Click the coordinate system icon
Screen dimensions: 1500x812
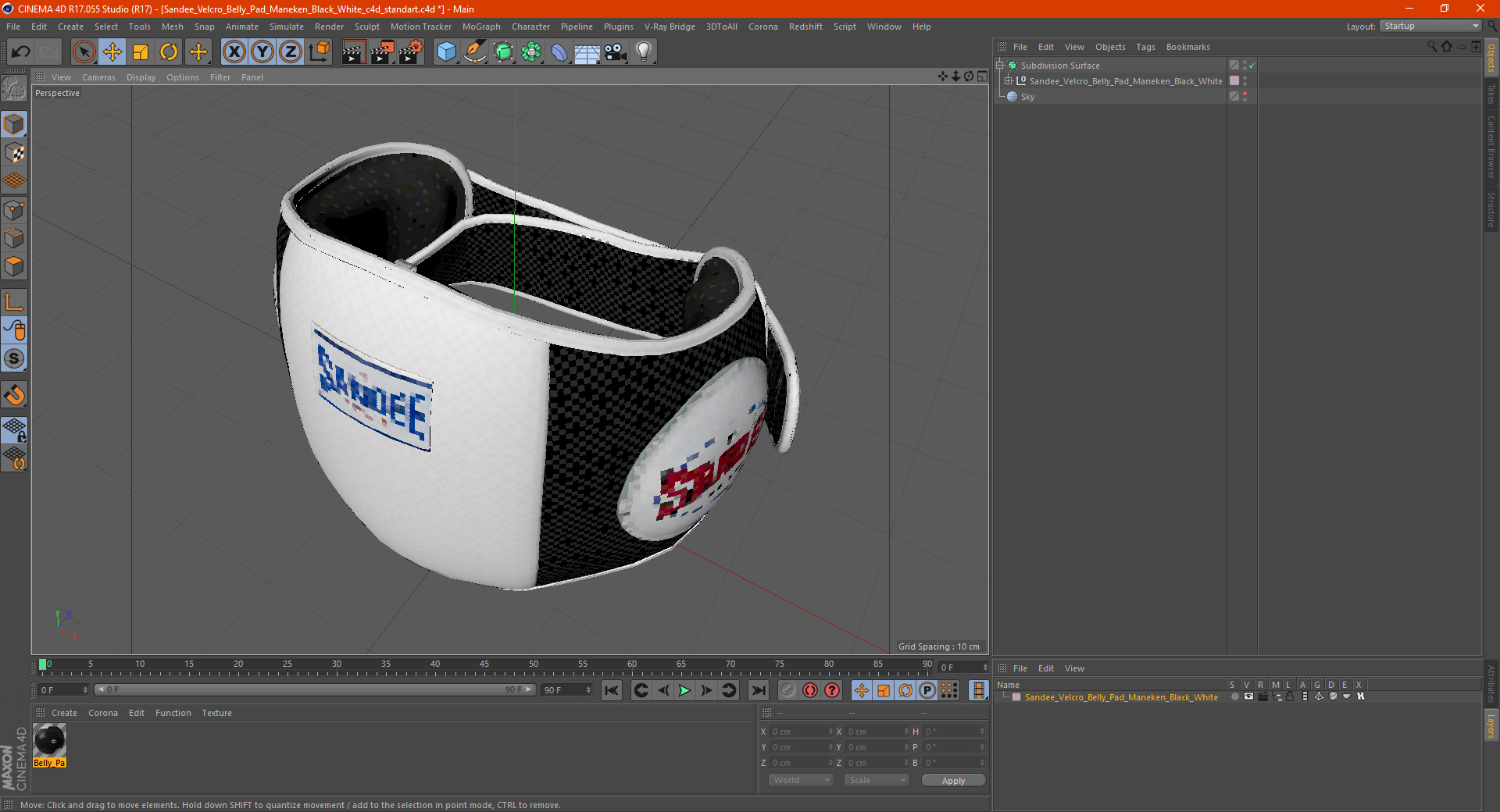319,52
